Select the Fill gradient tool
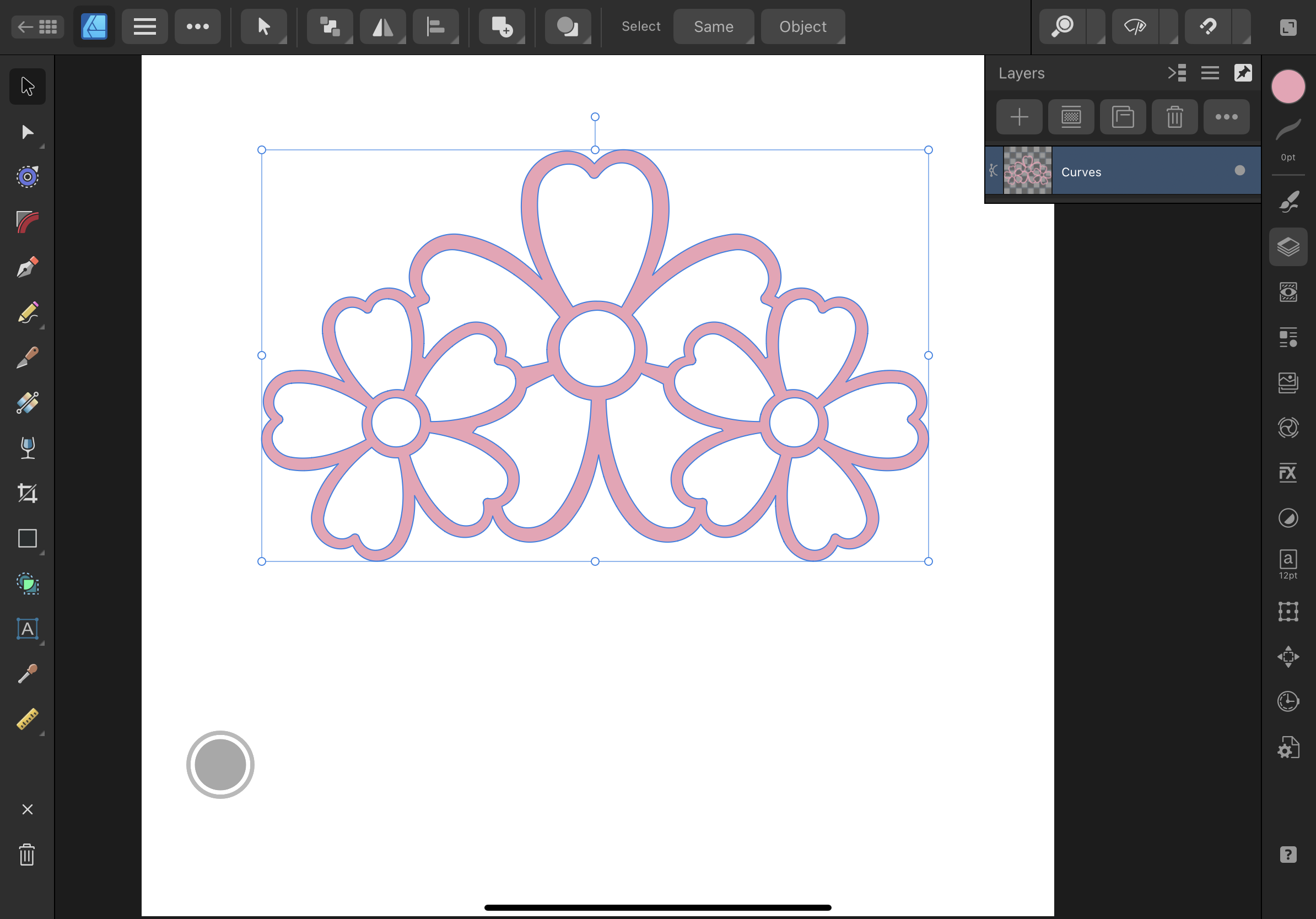1316x919 pixels. click(x=27, y=403)
